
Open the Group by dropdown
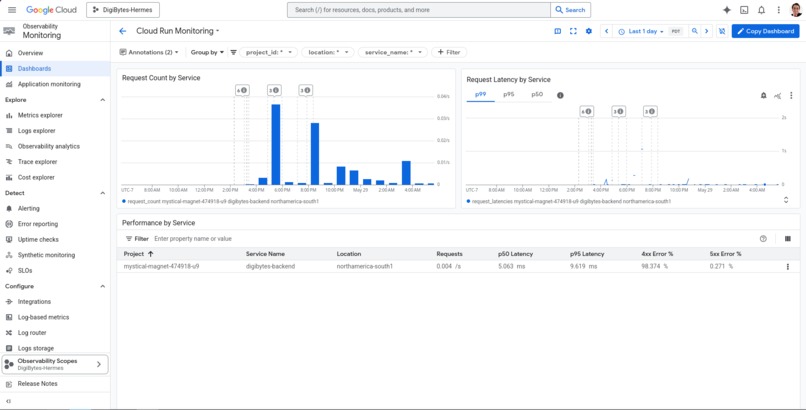(x=207, y=52)
